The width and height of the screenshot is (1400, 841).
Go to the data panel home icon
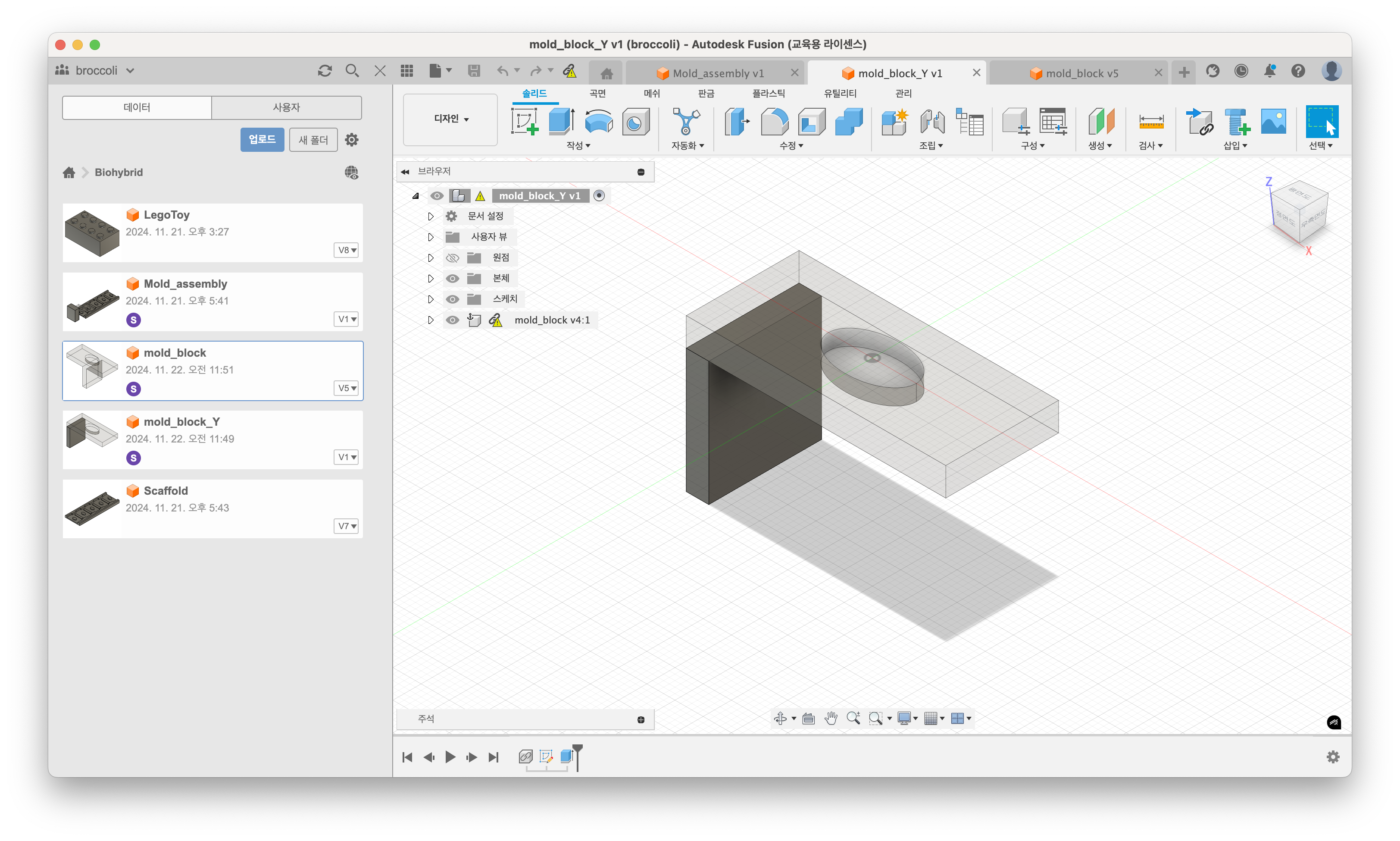pos(69,172)
